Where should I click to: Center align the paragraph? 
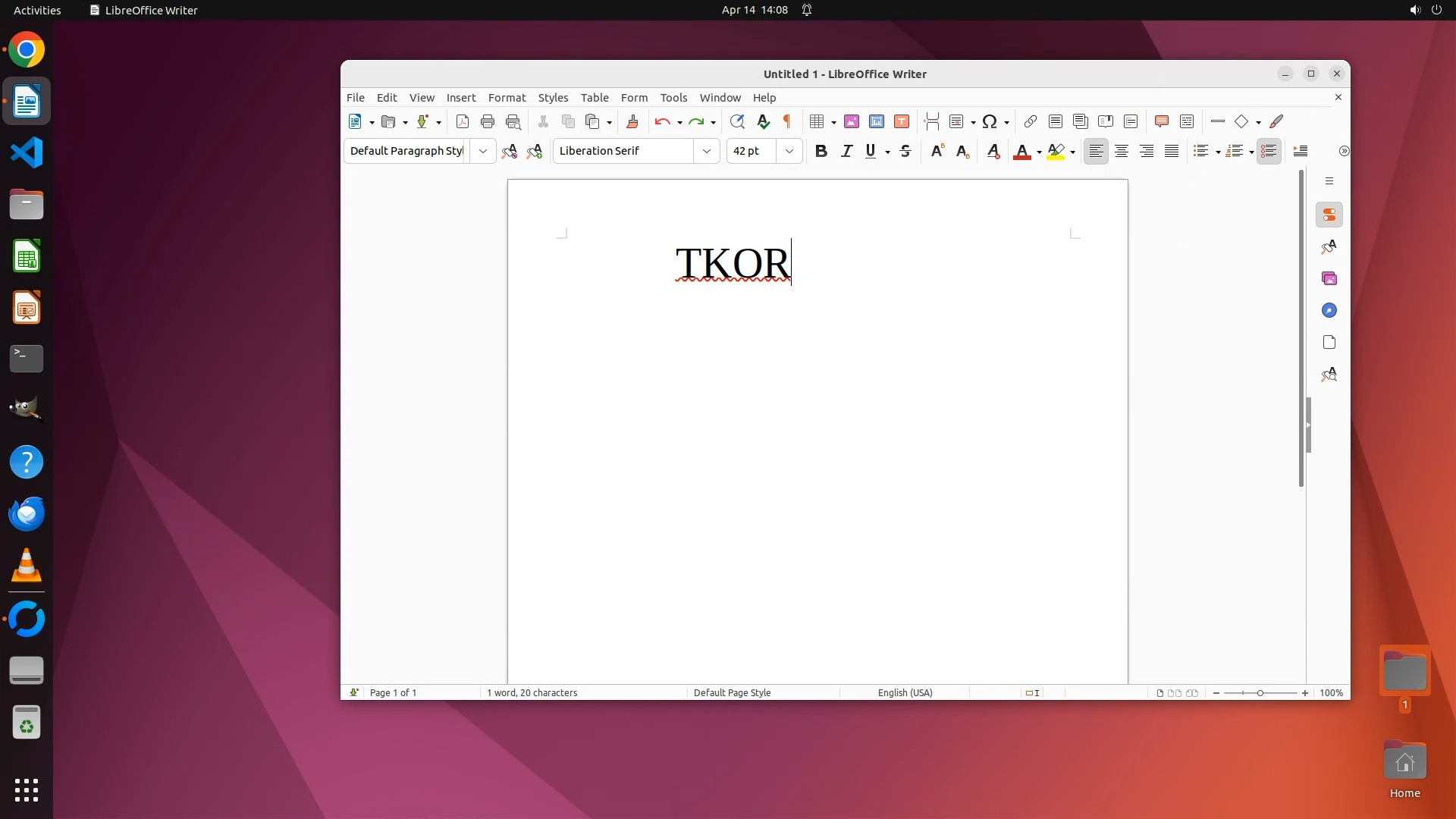1121,151
